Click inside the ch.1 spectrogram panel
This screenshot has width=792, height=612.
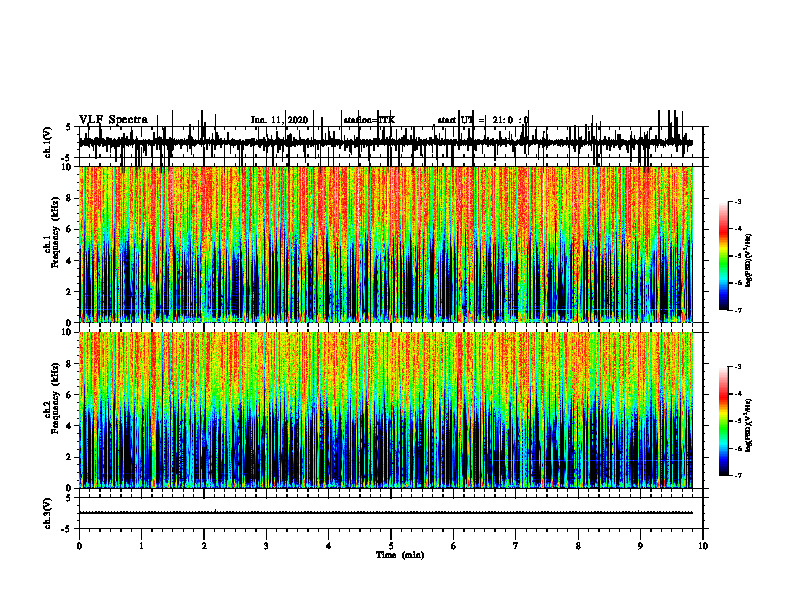tap(386, 244)
